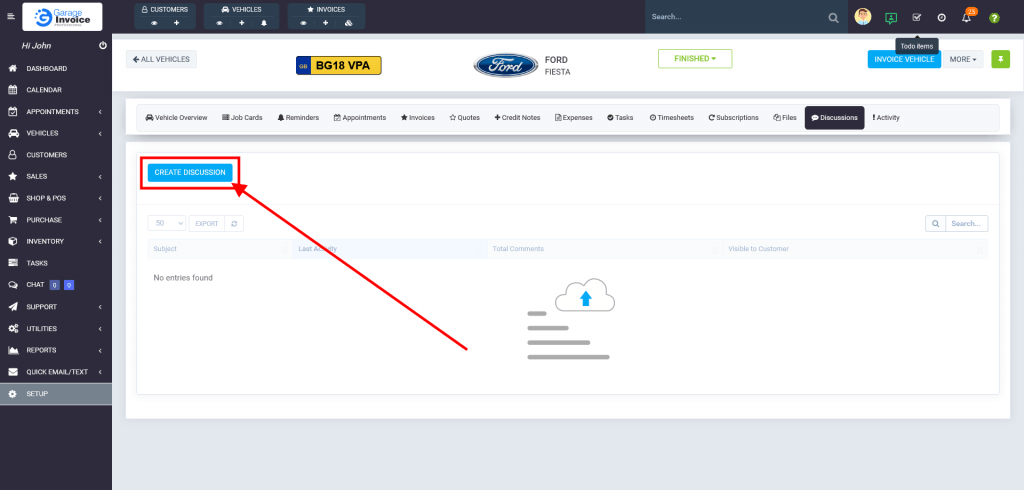Click the logout power icon beside Hi John
Viewport: 1024px width, 490px height.
coord(103,46)
